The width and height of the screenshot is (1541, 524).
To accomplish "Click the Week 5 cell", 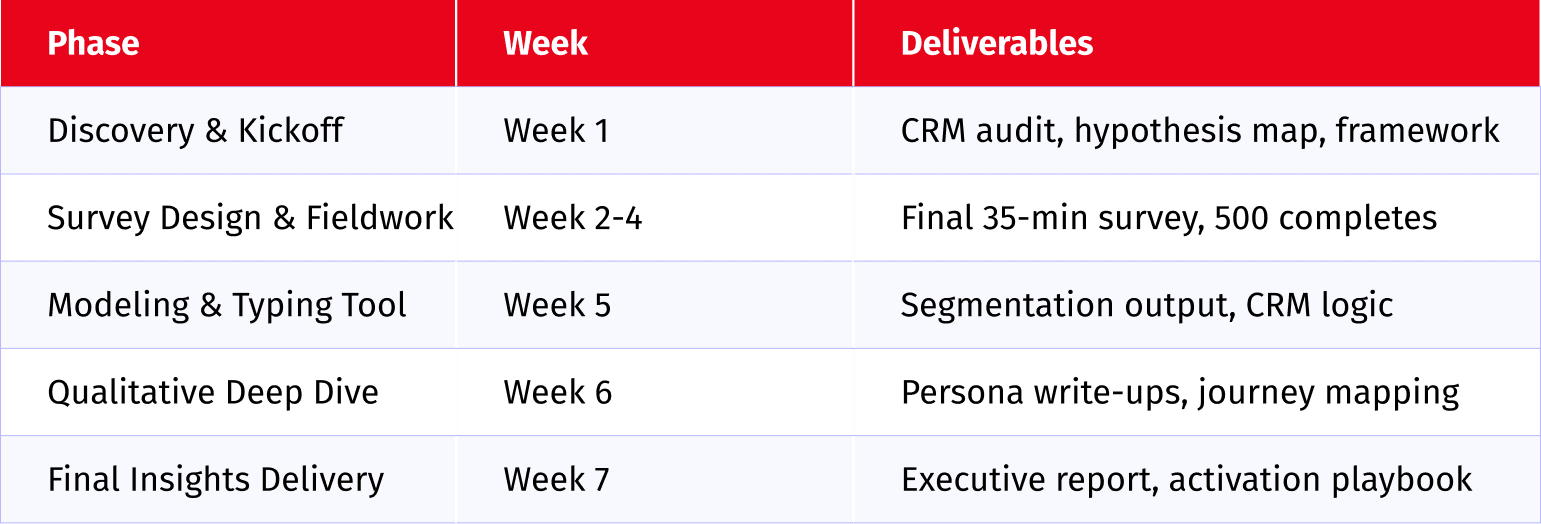I will pos(654,305).
